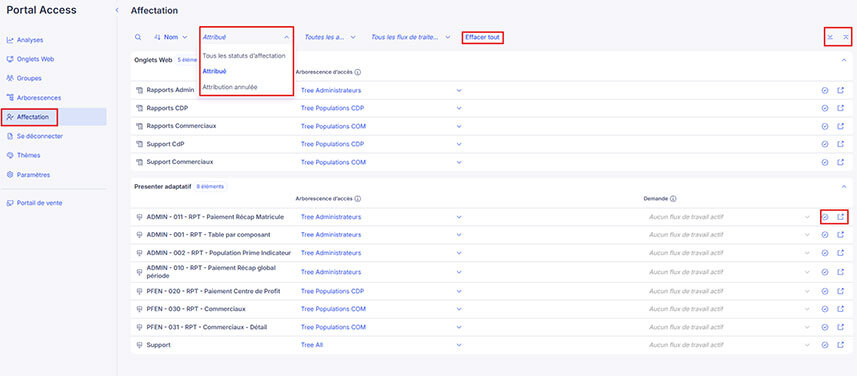Click check-circle icon on ADMIN - 011 row
857x376 pixels.
(825, 217)
